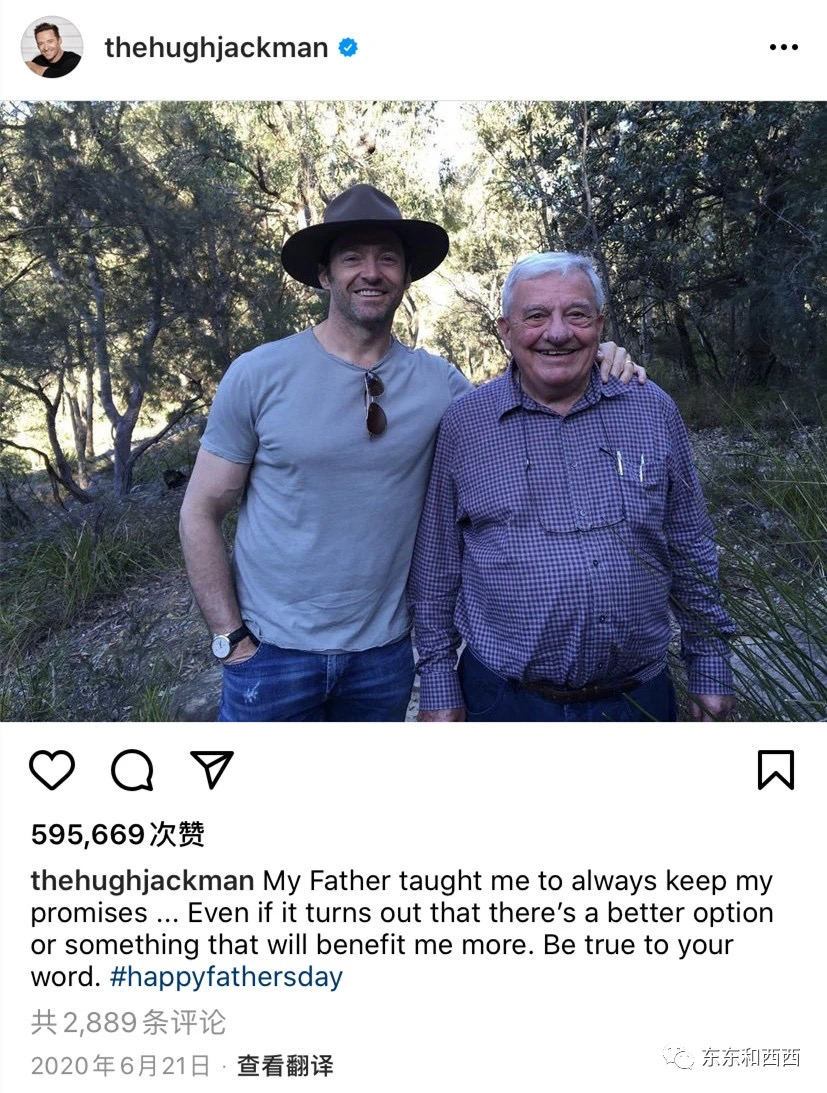The width and height of the screenshot is (827, 1093).
Task: View all 2,889 comments
Action: (x=128, y=1022)
